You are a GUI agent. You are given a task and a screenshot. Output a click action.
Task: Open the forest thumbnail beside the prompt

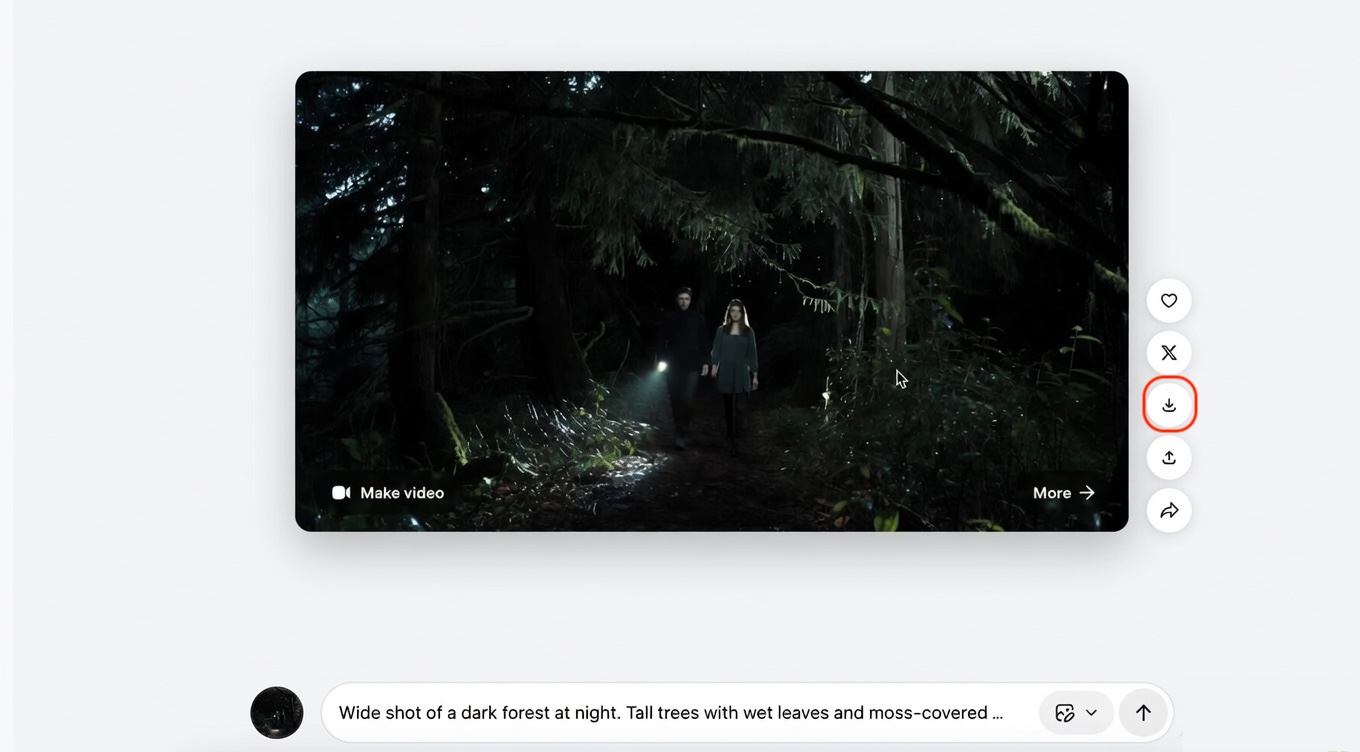coord(277,713)
